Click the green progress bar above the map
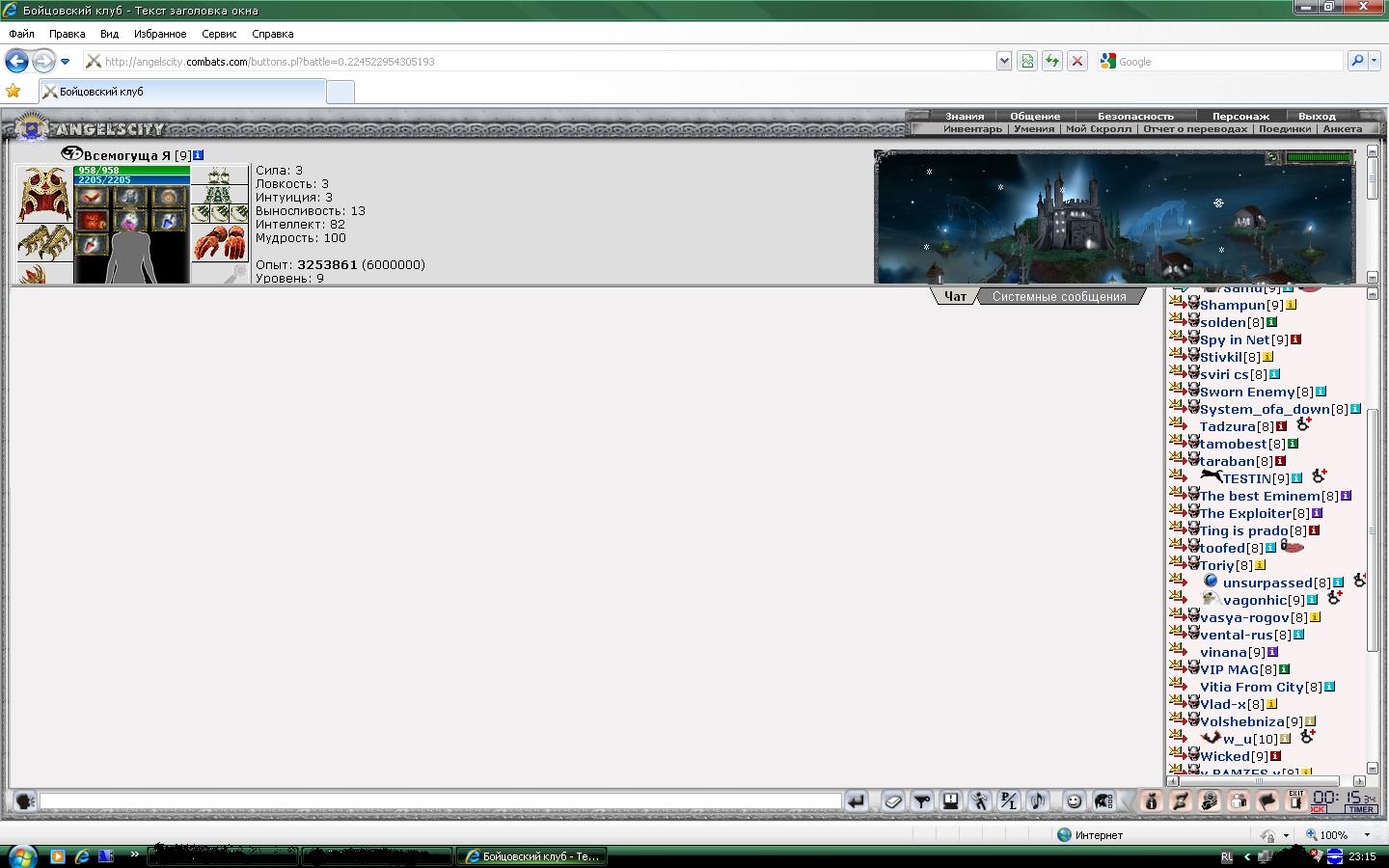Viewport: 1389px width, 868px height. click(1319, 157)
